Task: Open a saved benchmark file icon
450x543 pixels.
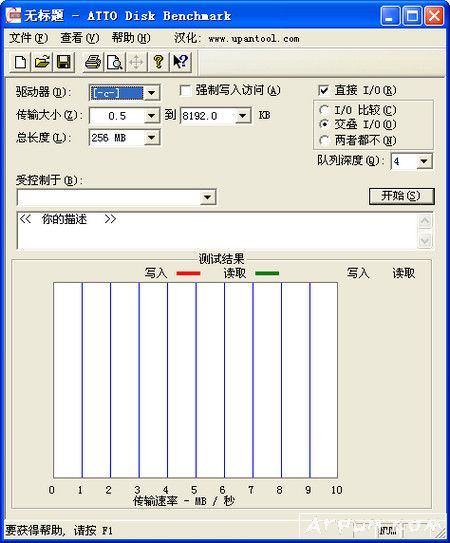Action: (x=42, y=62)
